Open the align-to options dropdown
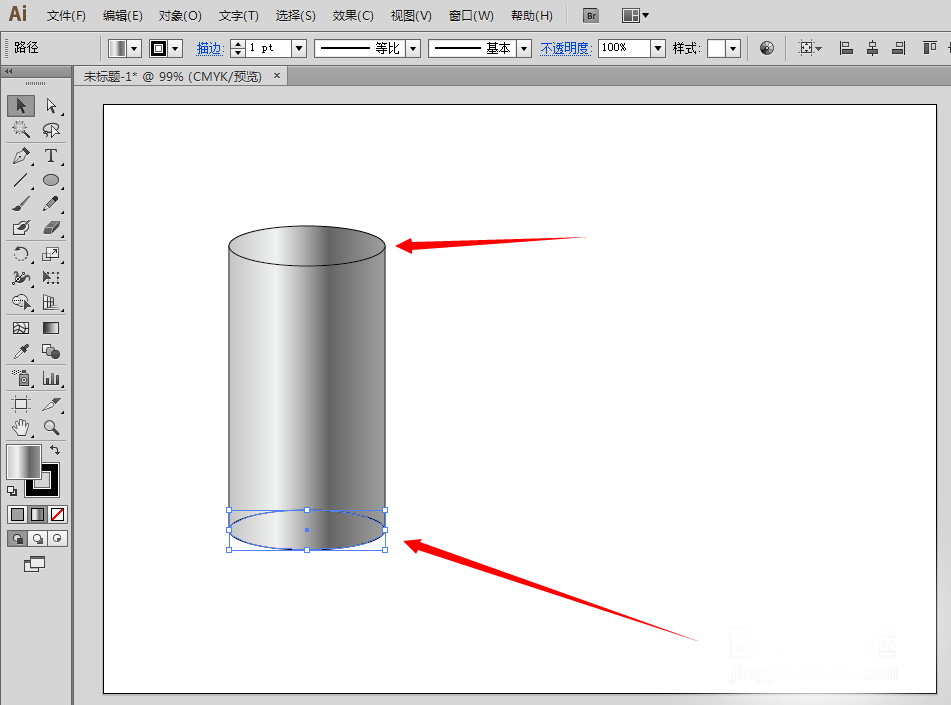Image resolution: width=951 pixels, height=705 pixels. click(810, 49)
